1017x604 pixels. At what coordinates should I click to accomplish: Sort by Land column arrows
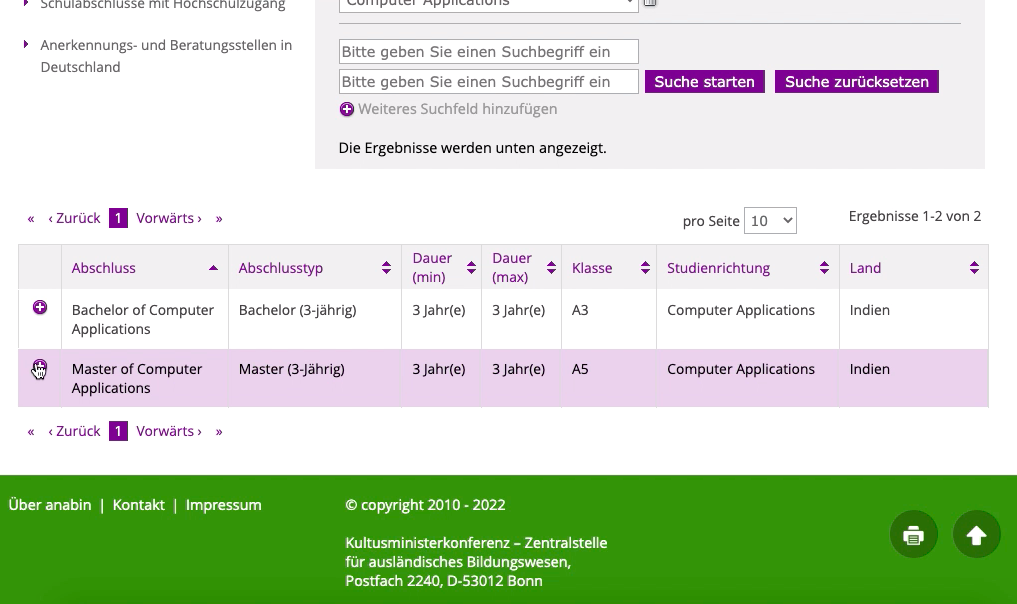(x=974, y=268)
